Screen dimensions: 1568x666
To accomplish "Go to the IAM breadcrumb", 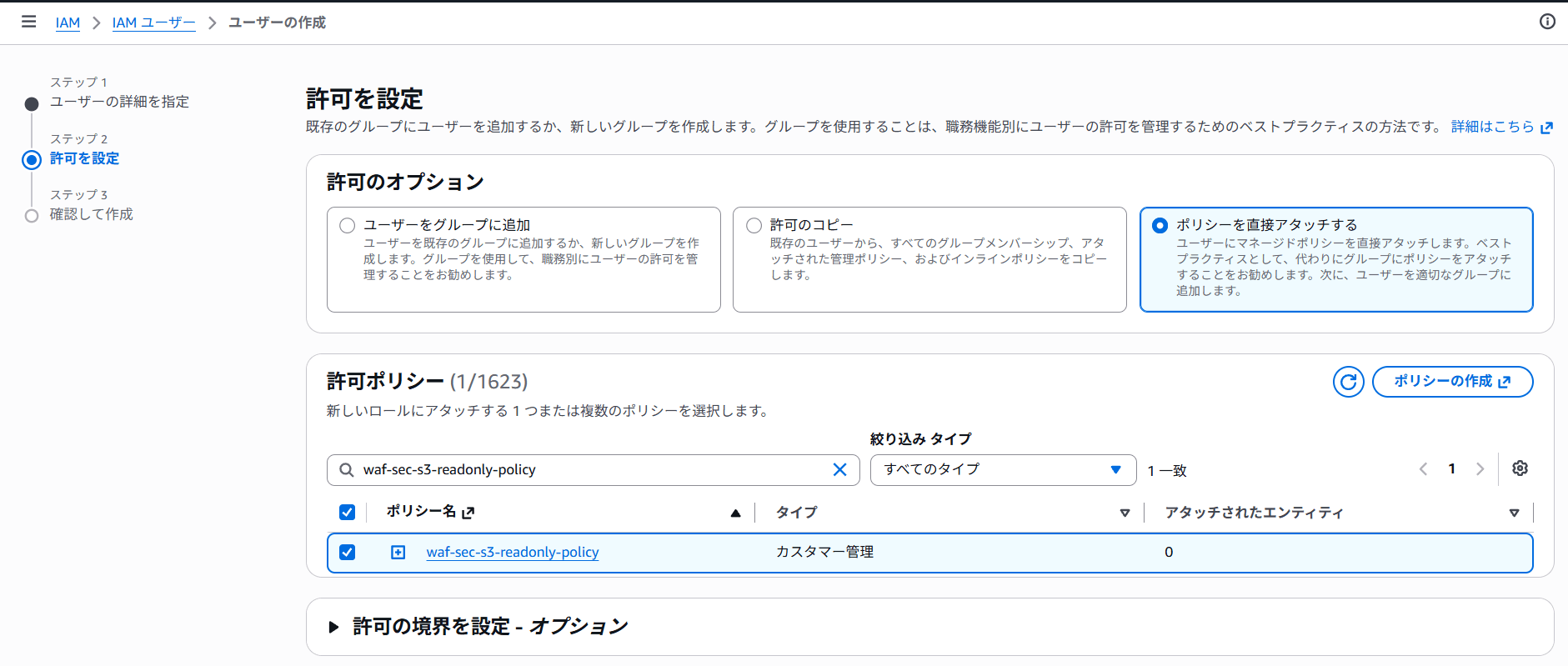I will [68, 23].
